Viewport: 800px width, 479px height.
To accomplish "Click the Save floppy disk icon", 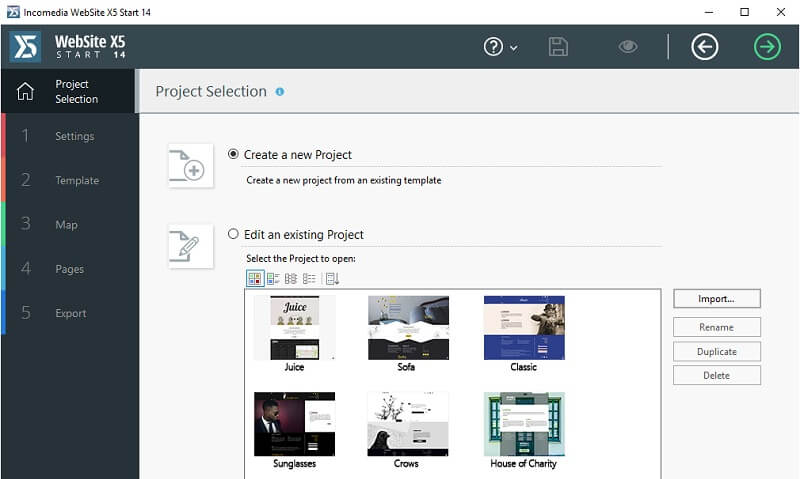I will pos(558,47).
